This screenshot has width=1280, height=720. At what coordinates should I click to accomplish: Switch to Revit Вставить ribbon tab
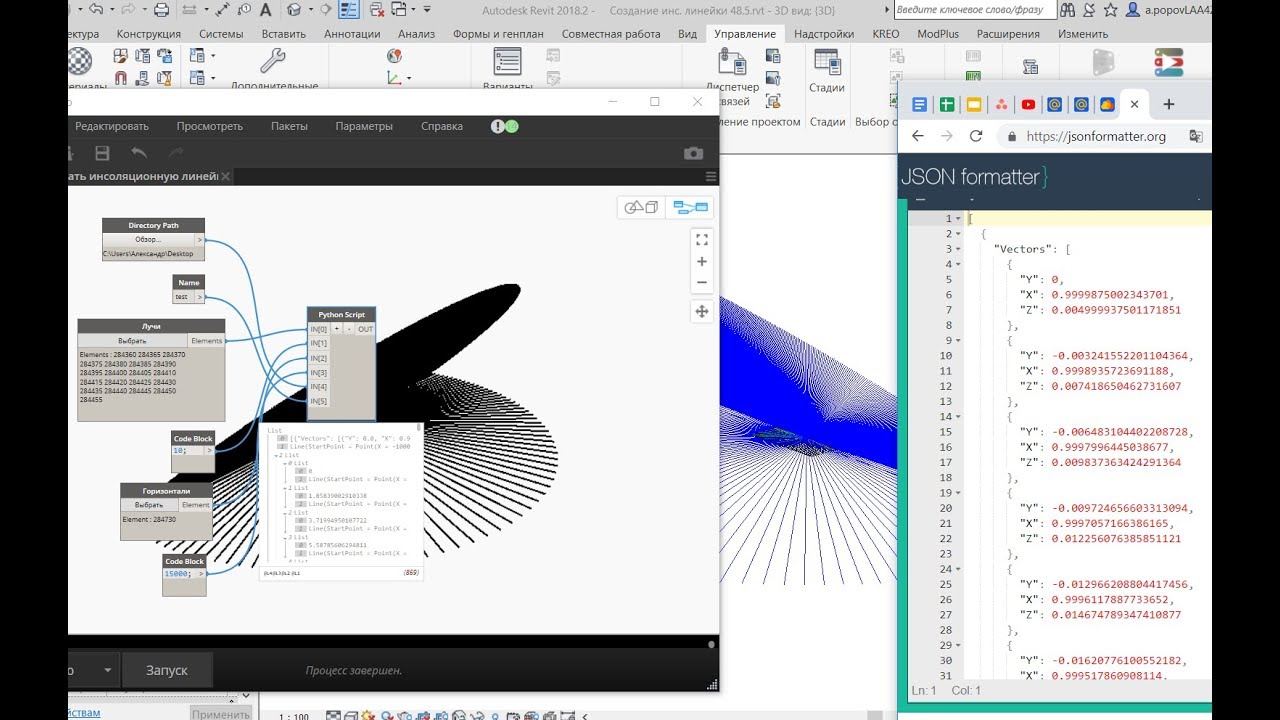click(283, 33)
